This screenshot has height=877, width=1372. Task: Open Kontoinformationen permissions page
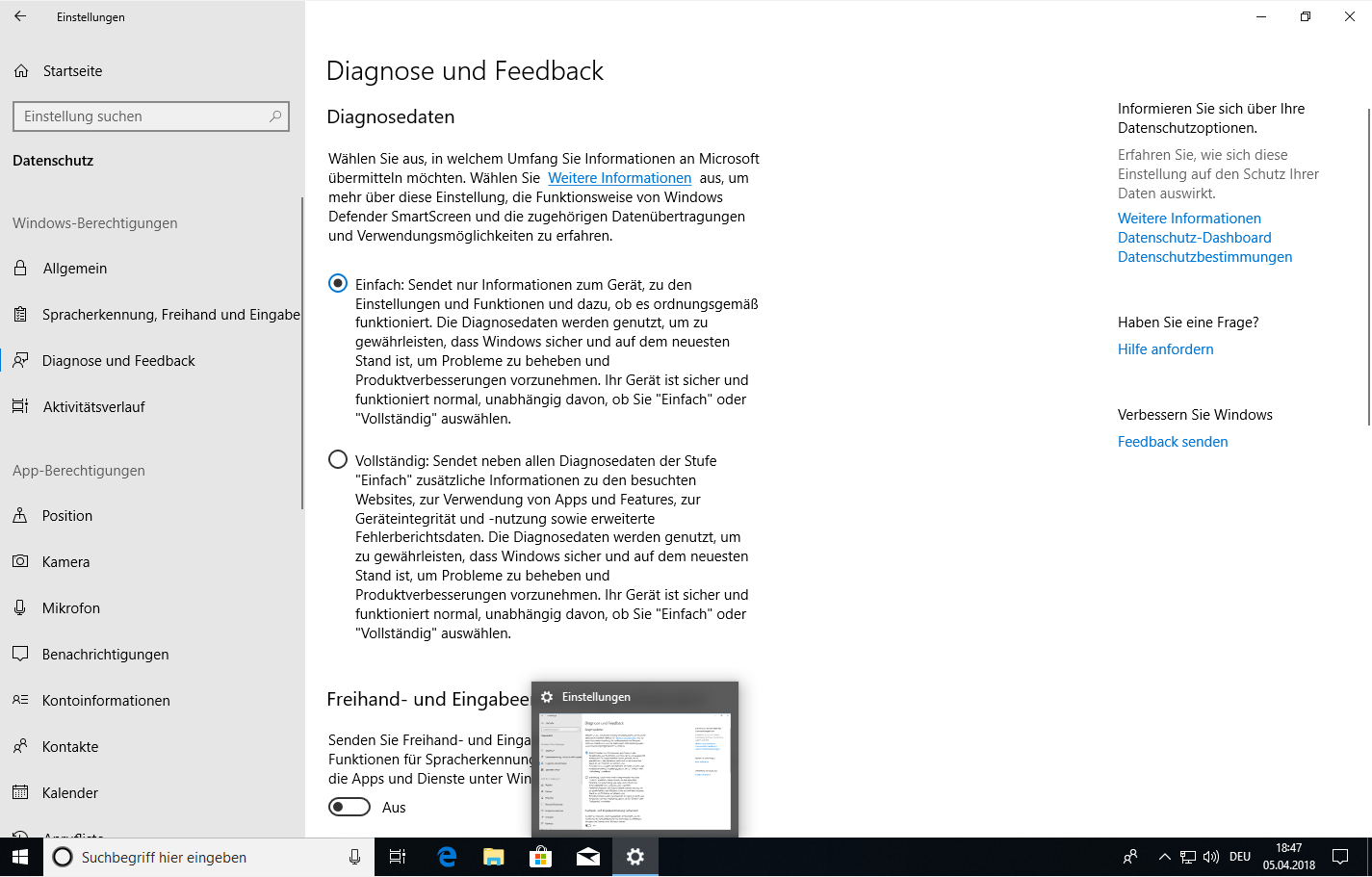click(151, 700)
